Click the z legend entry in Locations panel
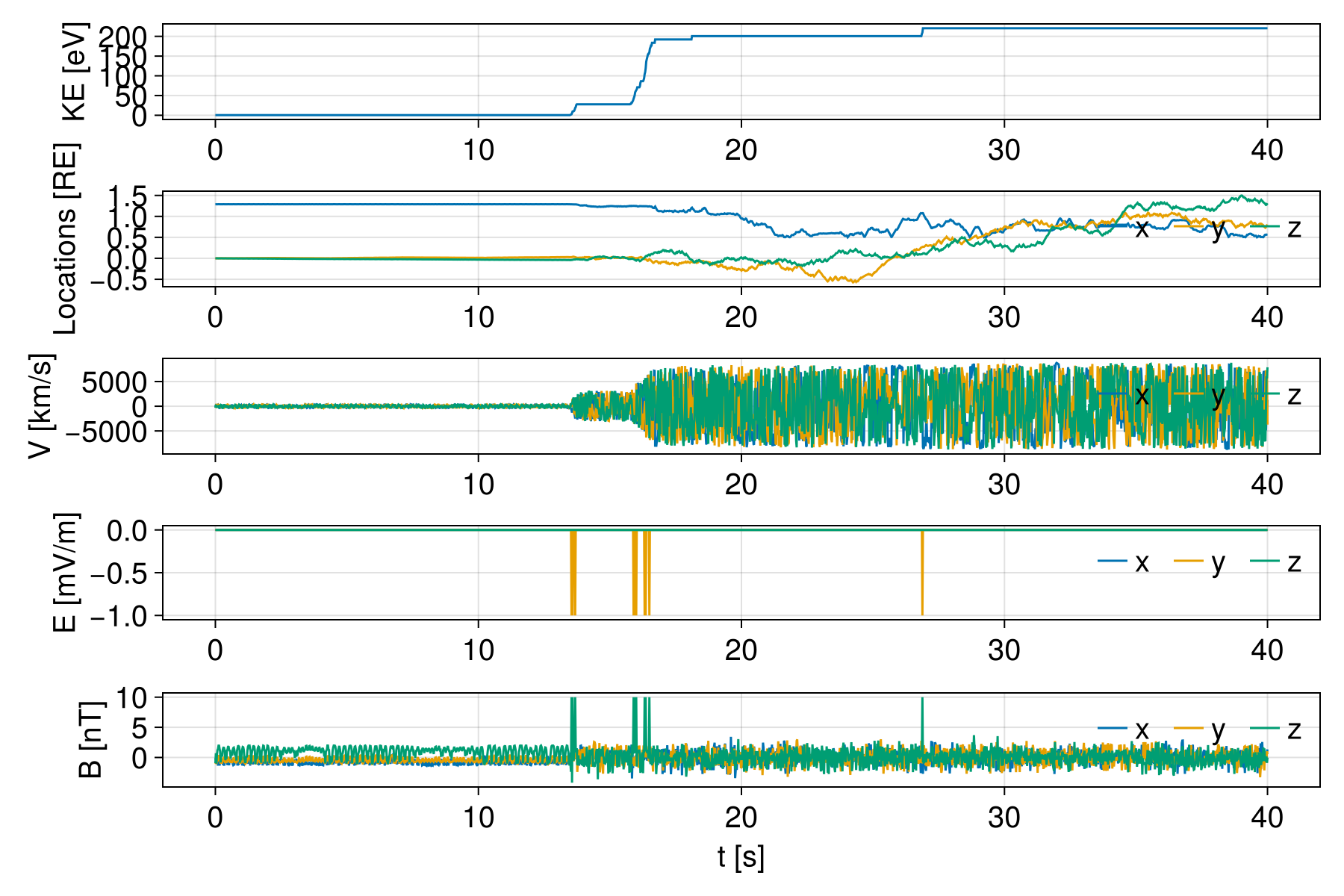Viewport: 1344px width, 896px height. click(x=1294, y=228)
